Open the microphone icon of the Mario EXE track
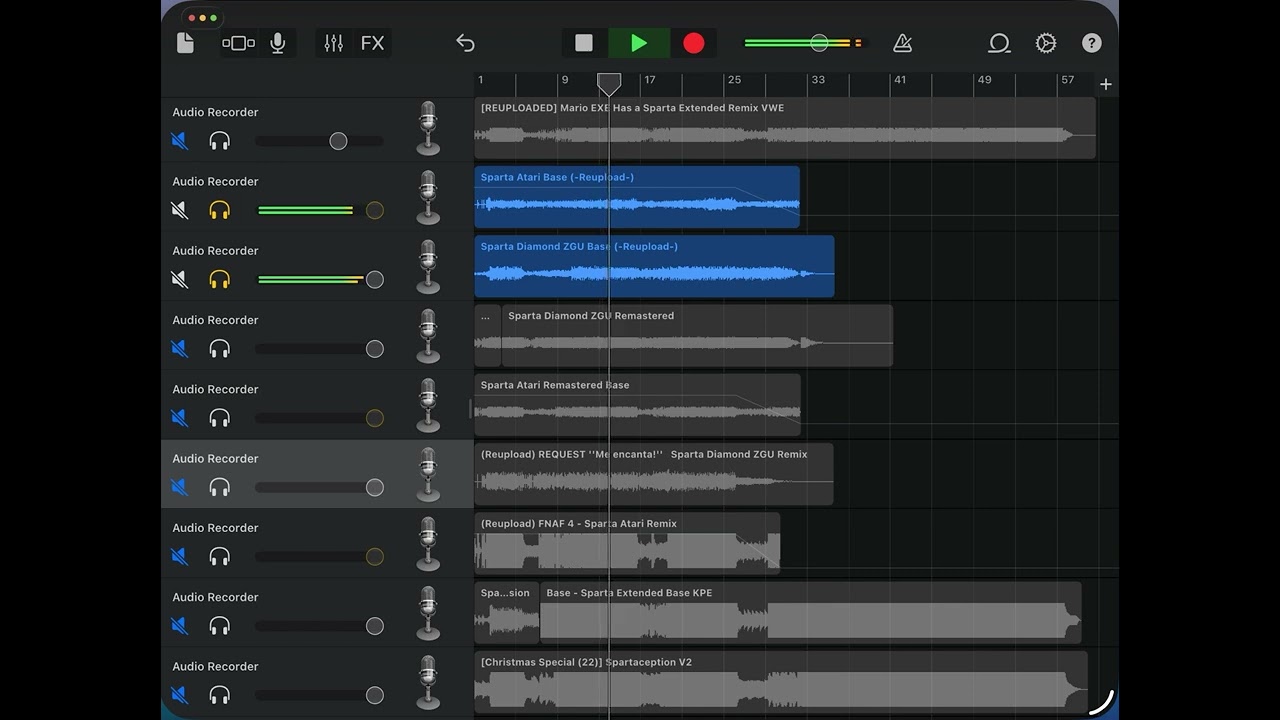This screenshot has width=1280, height=720. [x=428, y=128]
